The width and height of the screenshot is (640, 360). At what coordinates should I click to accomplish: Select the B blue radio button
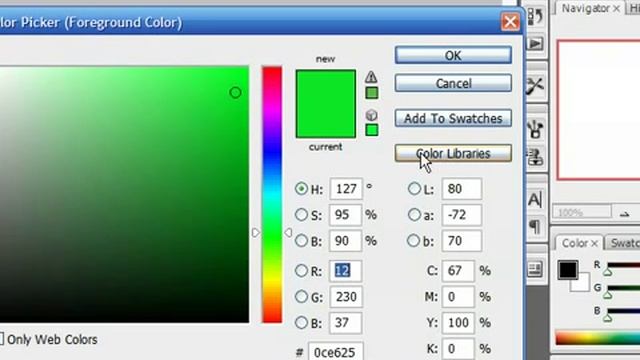pos(301,322)
